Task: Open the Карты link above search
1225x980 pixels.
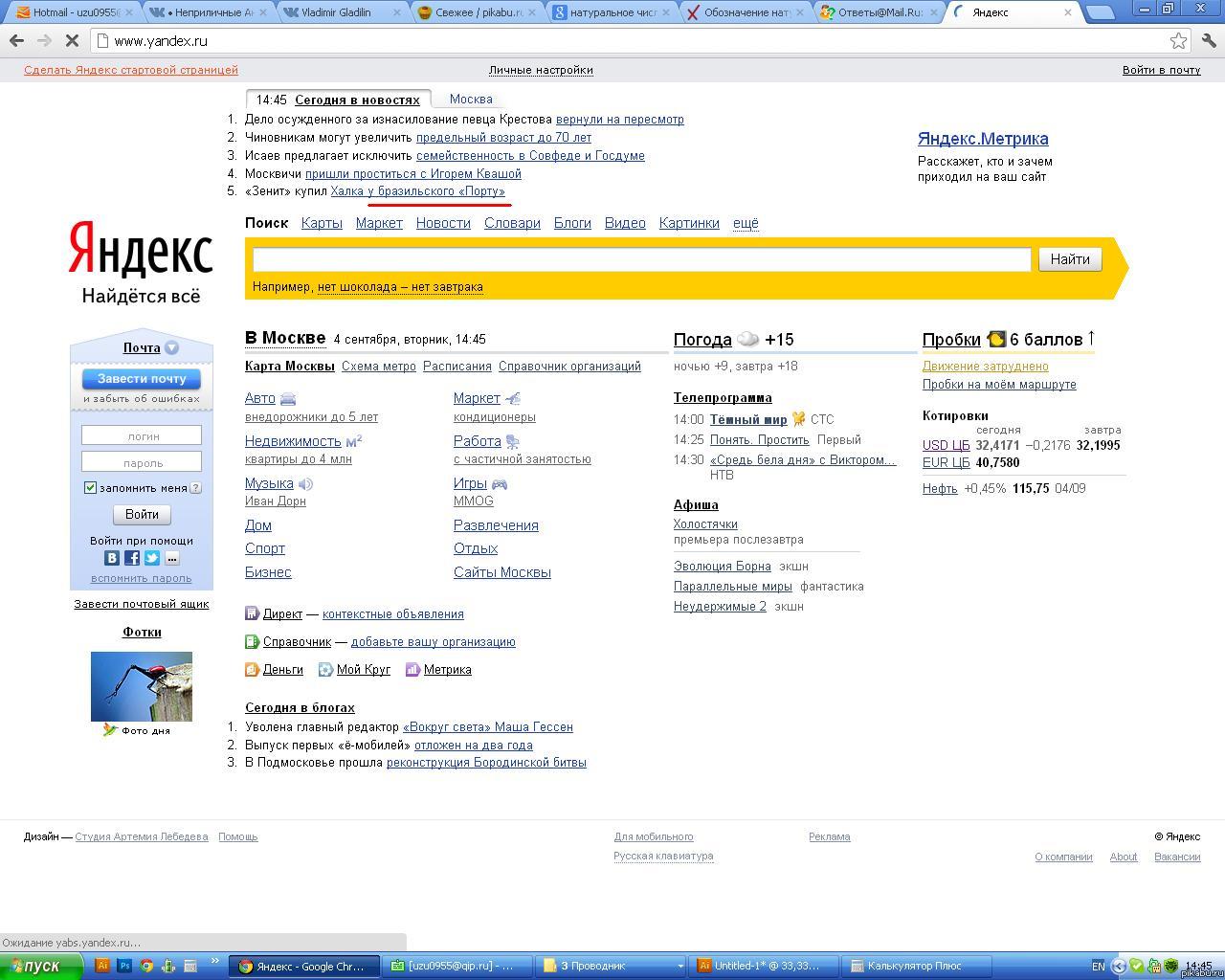Action: point(322,223)
